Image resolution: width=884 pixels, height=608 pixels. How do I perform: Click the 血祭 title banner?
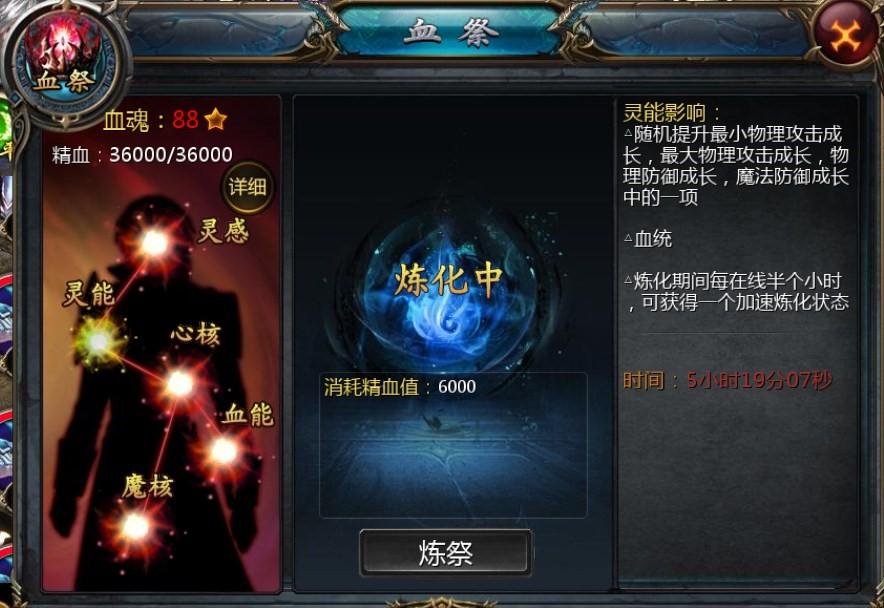coord(449,32)
